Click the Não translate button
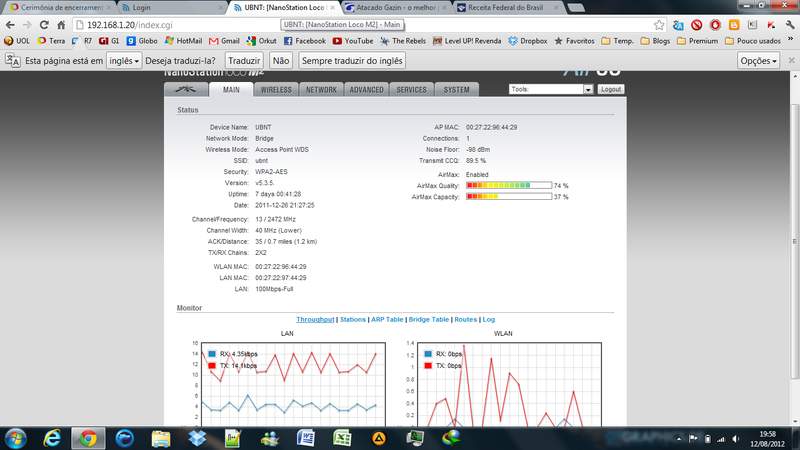The width and height of the screenshot is (800, 450). (281, 61)
